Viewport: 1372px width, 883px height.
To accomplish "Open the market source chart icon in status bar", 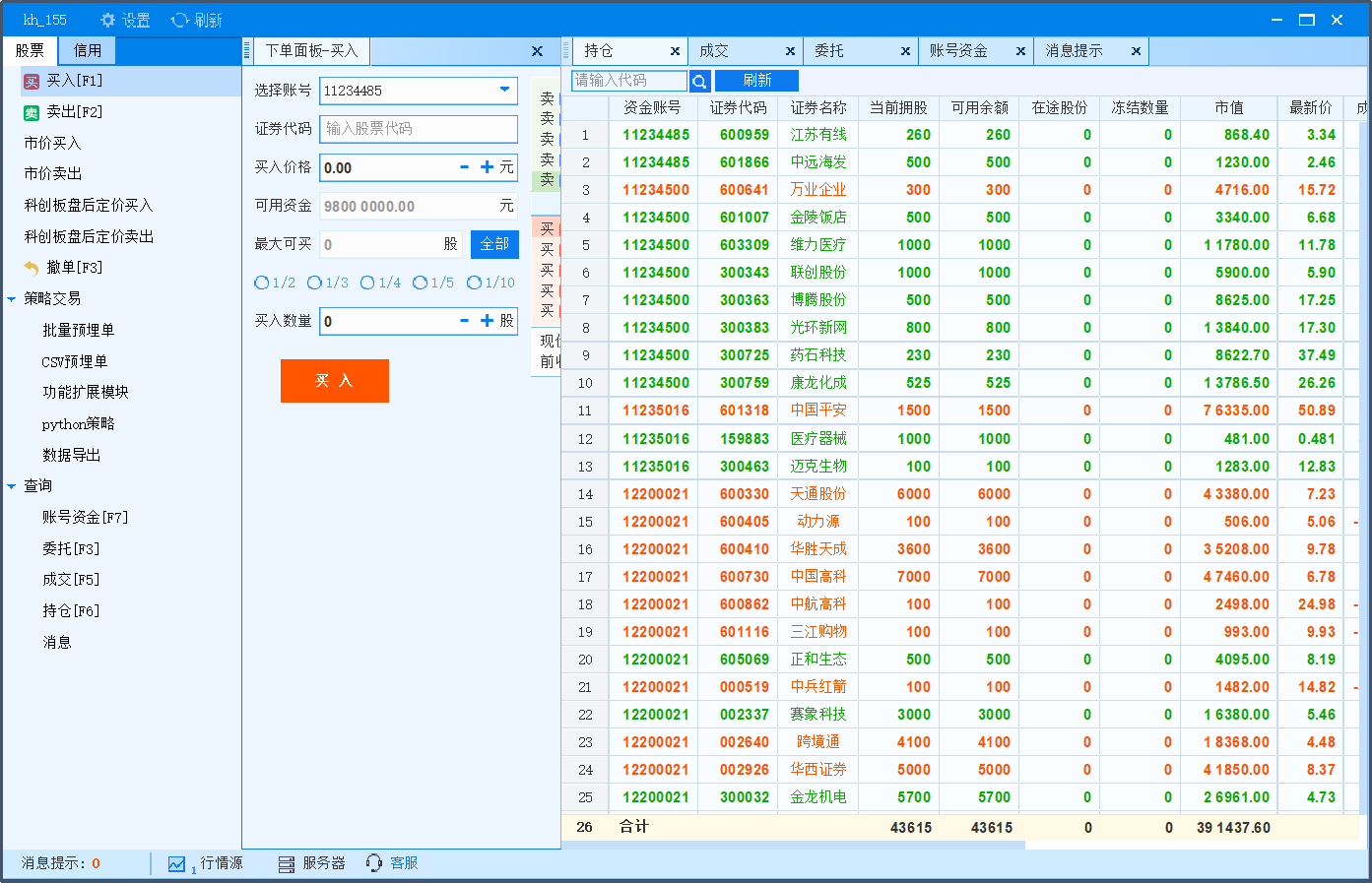I will point(176,864).
